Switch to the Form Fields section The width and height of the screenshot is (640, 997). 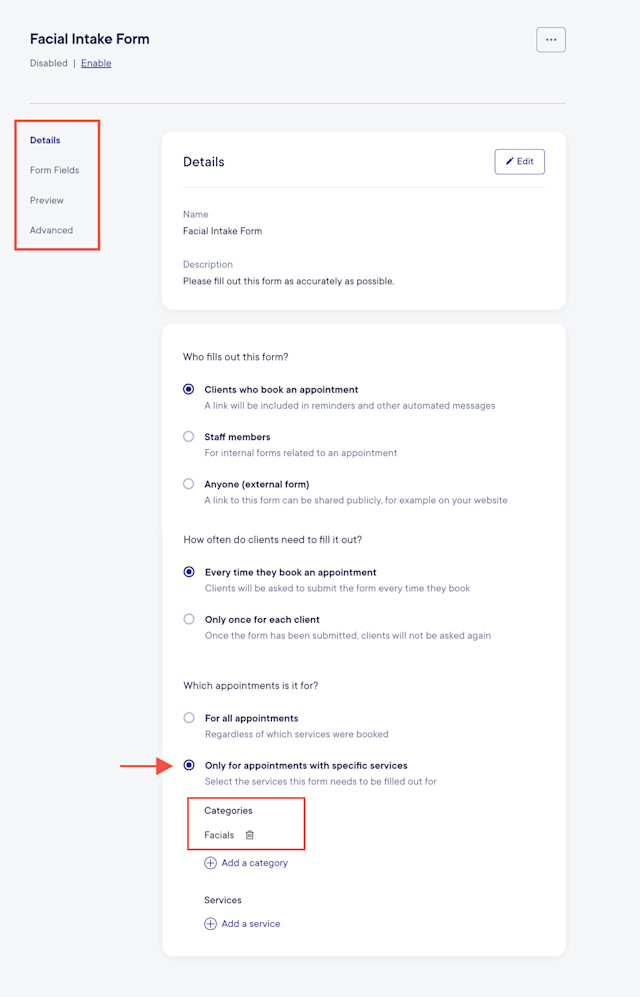coord(54,170)
